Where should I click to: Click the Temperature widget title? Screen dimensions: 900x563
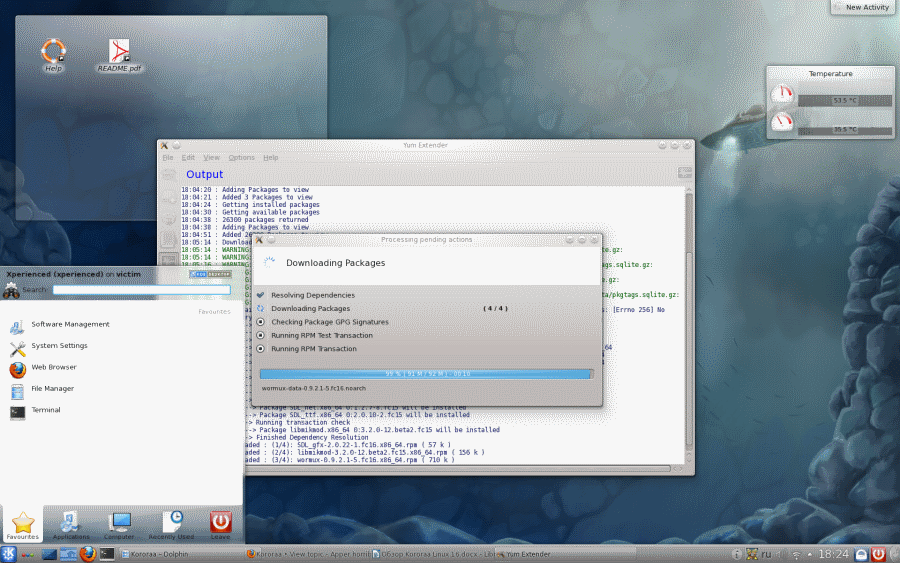[x=831, y=73]
